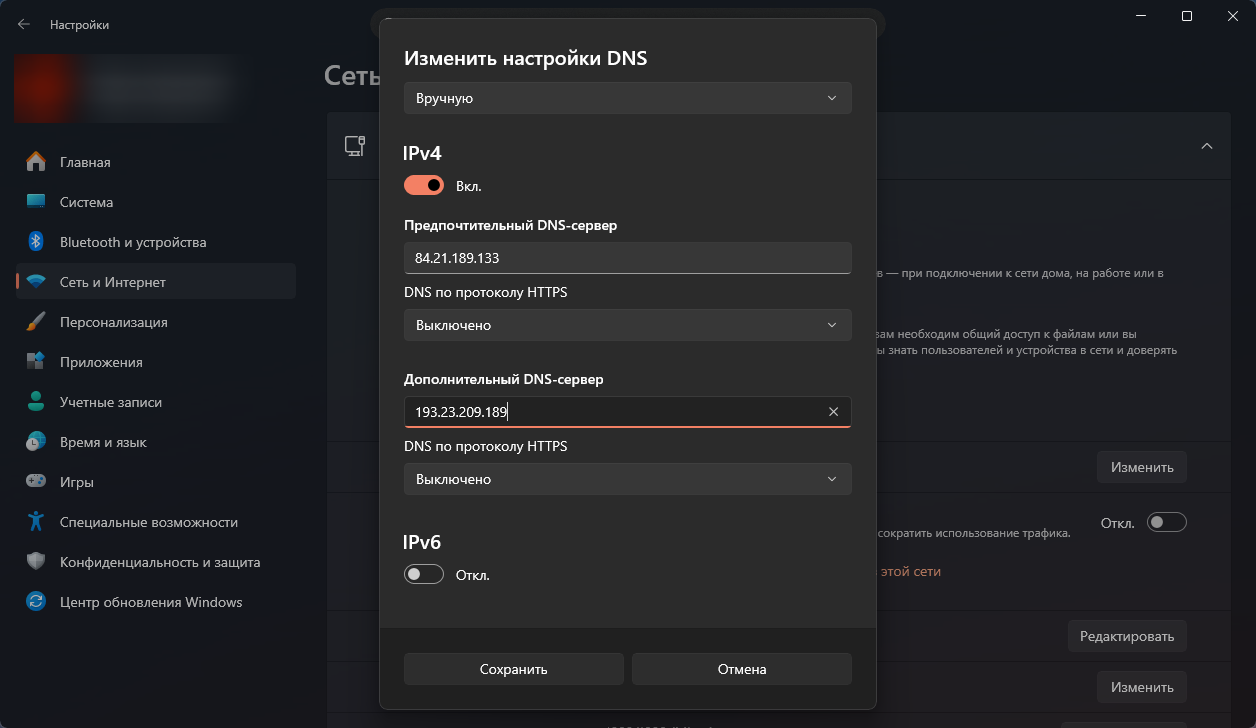Open the Вручную DNS mode dropdown

coord(627,98)
